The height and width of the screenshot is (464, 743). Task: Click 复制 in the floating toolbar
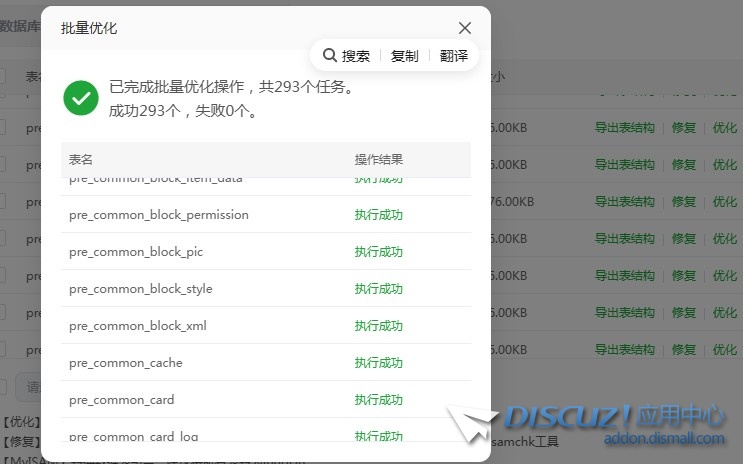coord(404,56)
